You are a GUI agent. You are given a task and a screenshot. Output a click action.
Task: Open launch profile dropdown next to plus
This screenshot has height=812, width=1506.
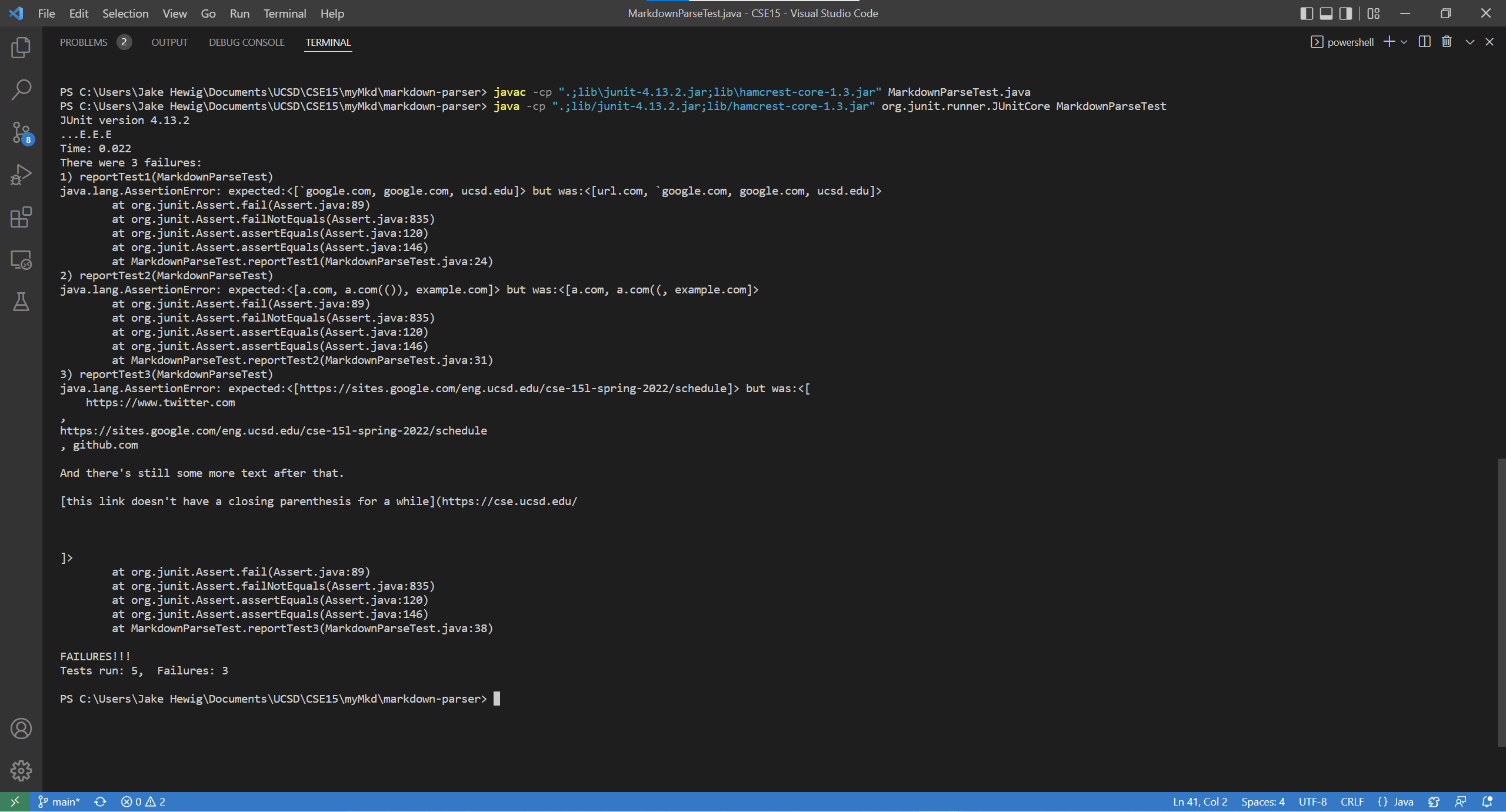pos(1404,42)
